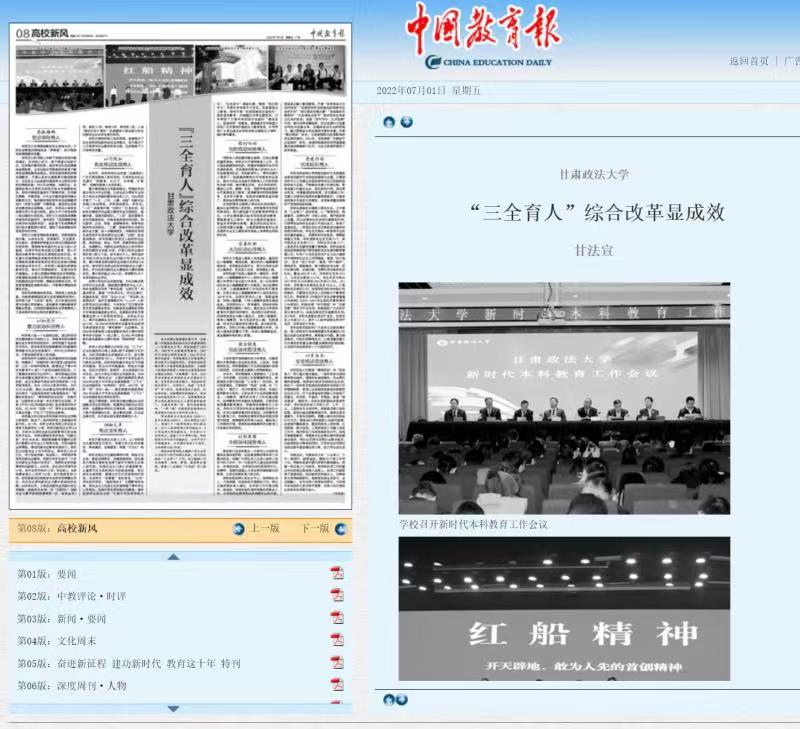Click the 红船精神 photo in the article
Image resolution: width=800 pixels, height=729 pixels.
coord(564,609)
